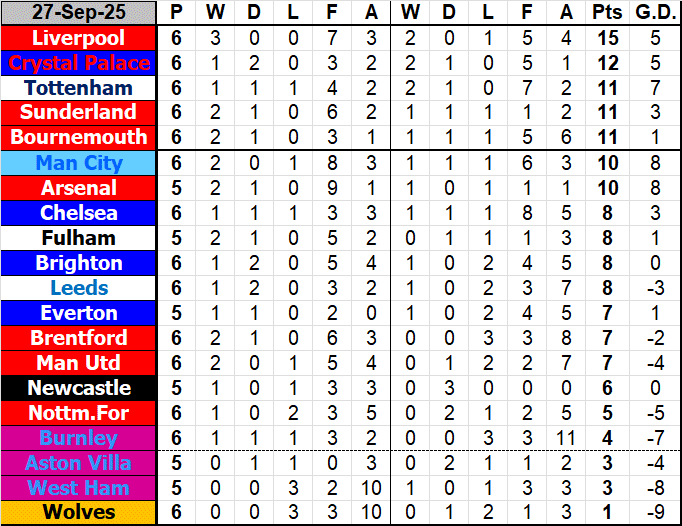Click the Crystal Palace team row label
This screenshot has width=682, height=526.
tap(79, 63)
